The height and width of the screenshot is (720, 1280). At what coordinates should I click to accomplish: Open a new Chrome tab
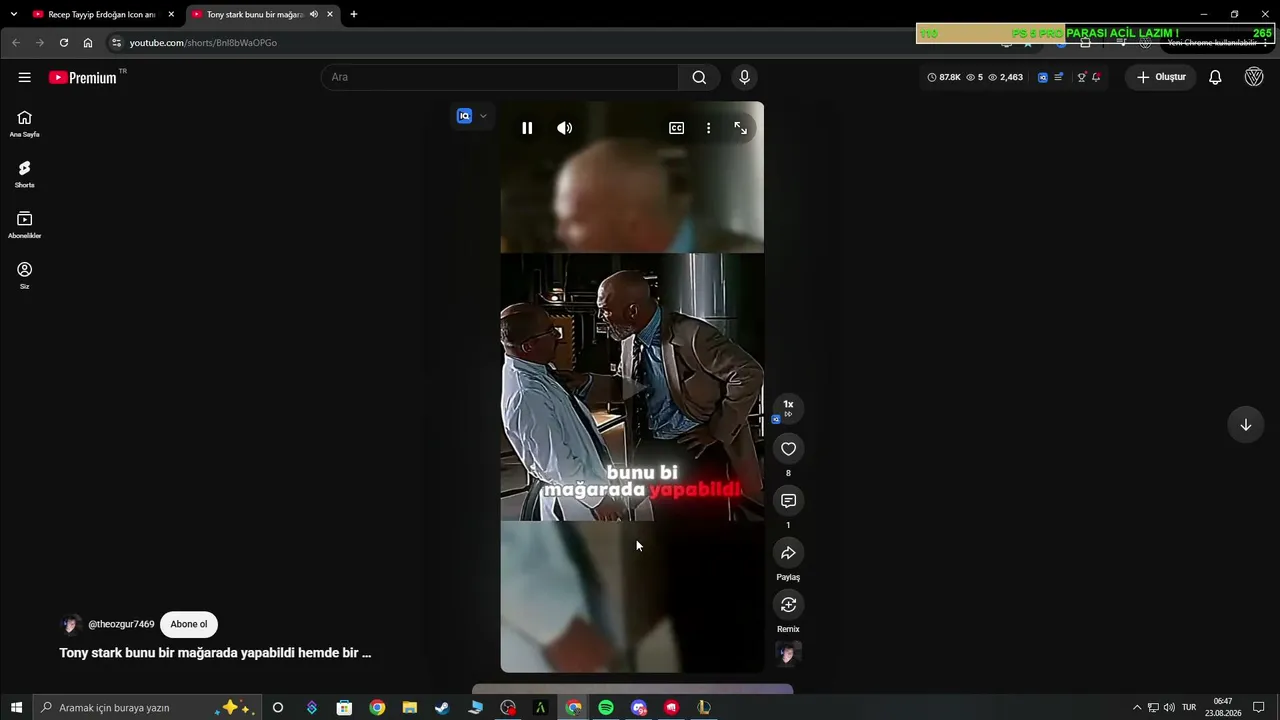353,14
